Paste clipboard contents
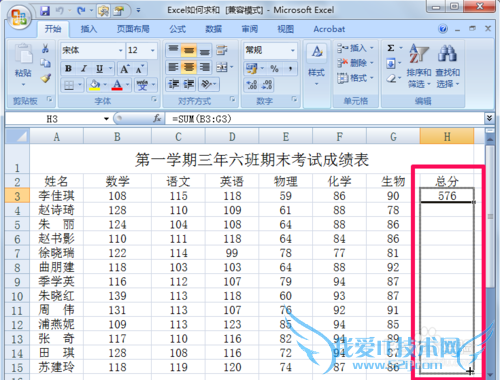Image resolution: width=500 pixels, height=380 pixels. tap(23, 63)
